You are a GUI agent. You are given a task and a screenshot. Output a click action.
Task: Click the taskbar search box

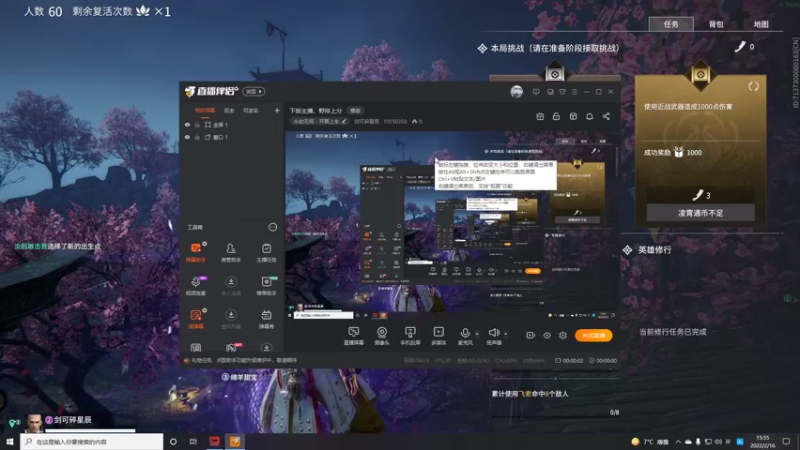pos(92,441)
